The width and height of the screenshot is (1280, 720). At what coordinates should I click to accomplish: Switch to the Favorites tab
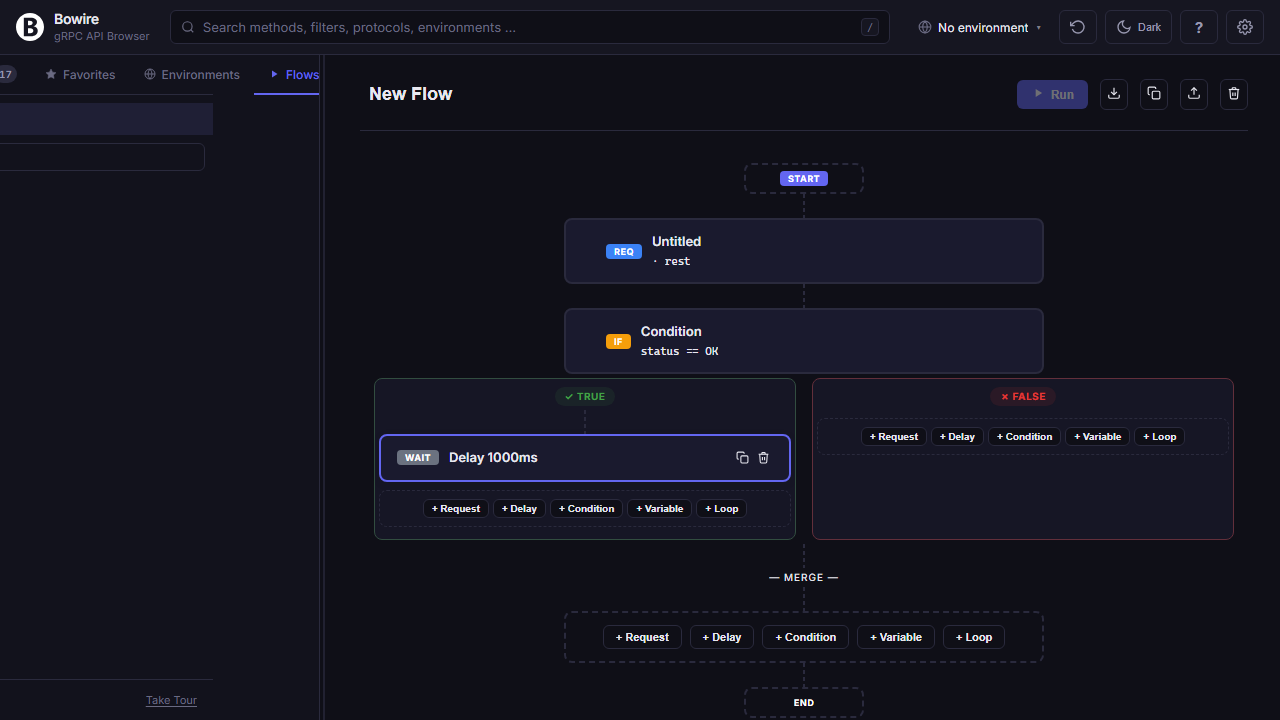click(80, 75)
